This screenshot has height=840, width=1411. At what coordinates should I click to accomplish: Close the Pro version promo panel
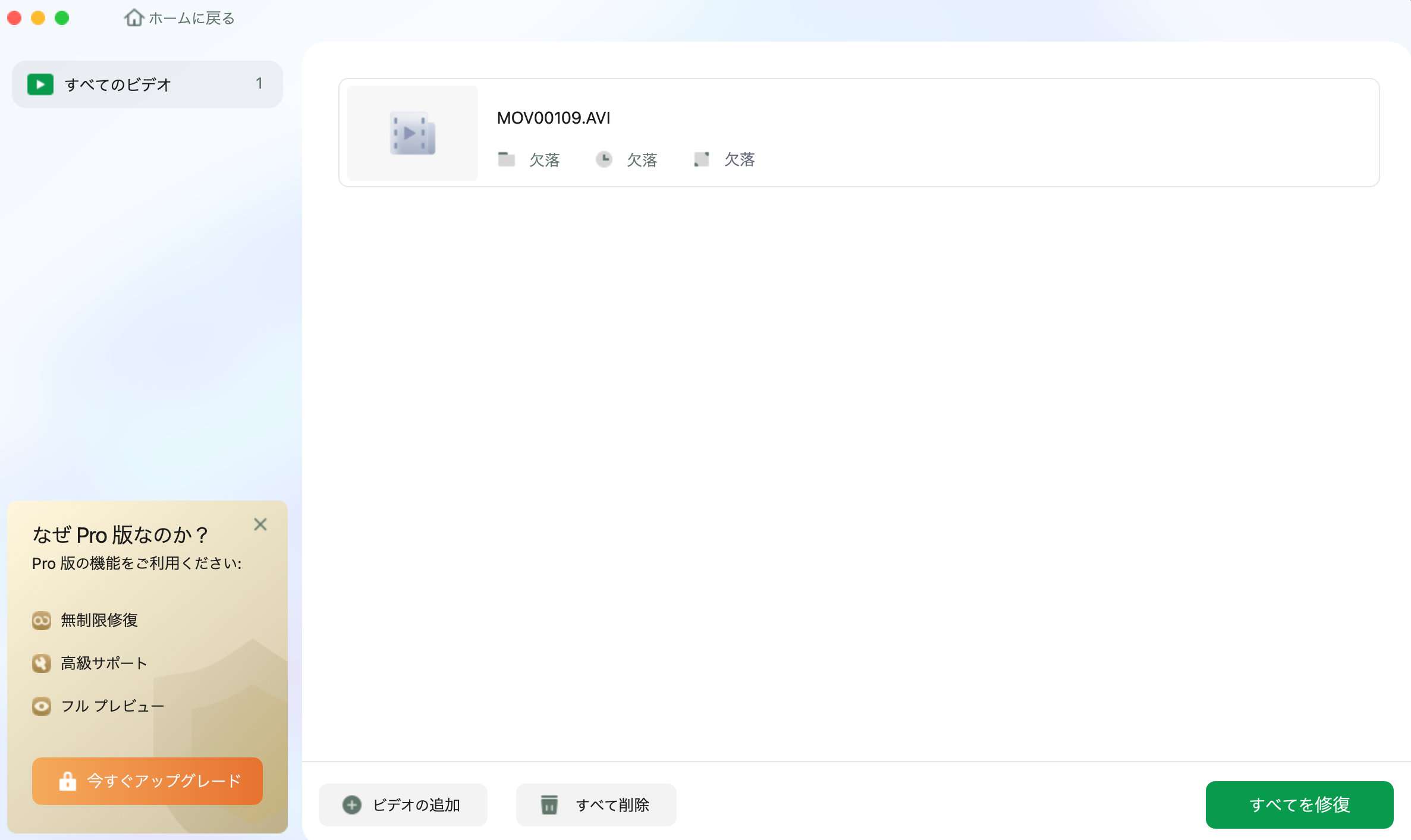(x=260, y=524)
